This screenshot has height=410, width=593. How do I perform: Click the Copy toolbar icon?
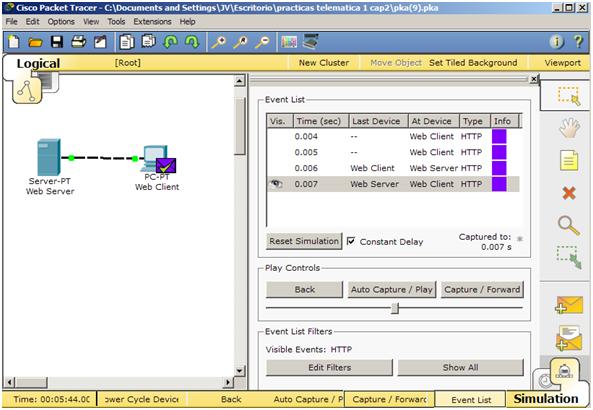coord(127,42)
